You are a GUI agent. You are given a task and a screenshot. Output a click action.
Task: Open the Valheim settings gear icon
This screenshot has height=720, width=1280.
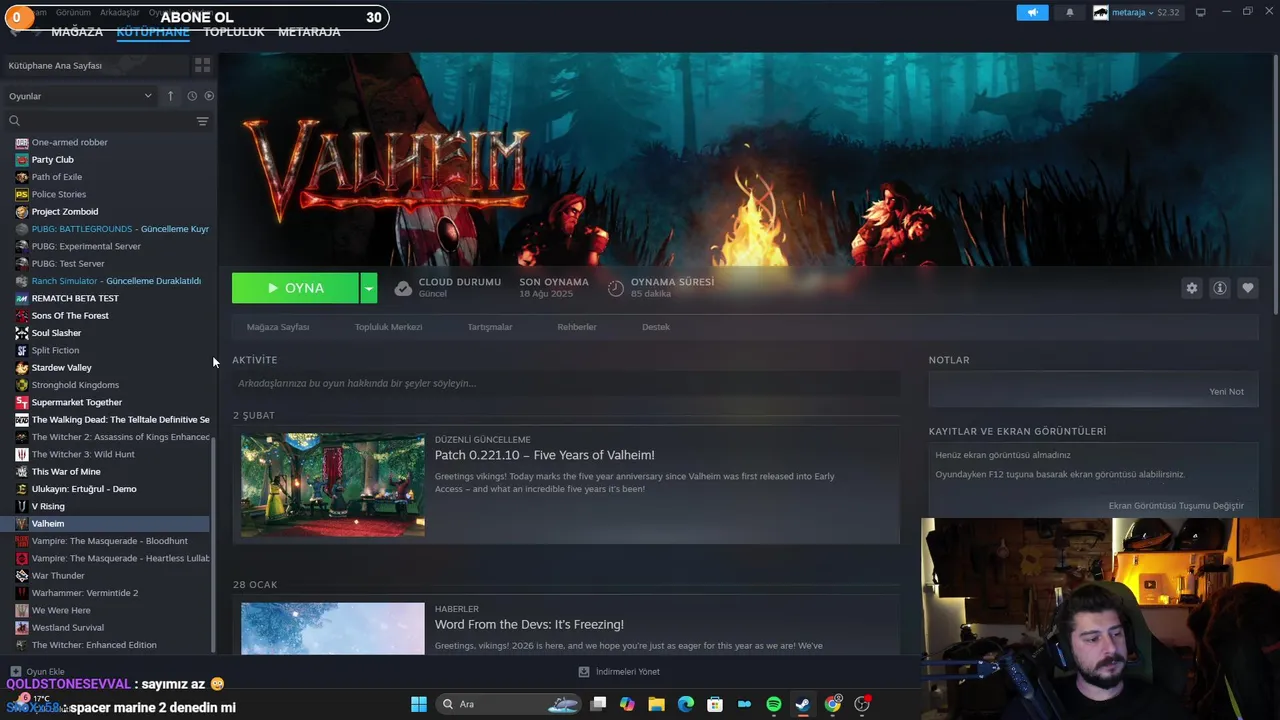coord(1191,288)
